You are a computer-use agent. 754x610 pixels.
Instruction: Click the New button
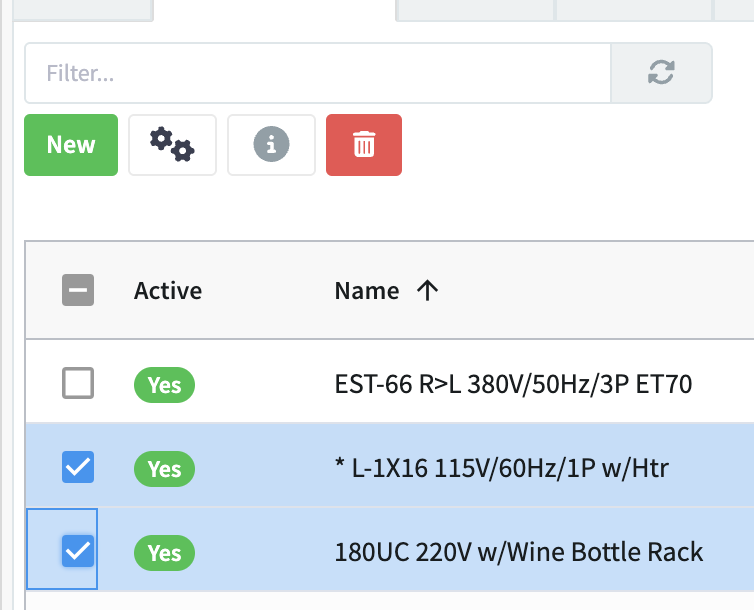[71, 145]
